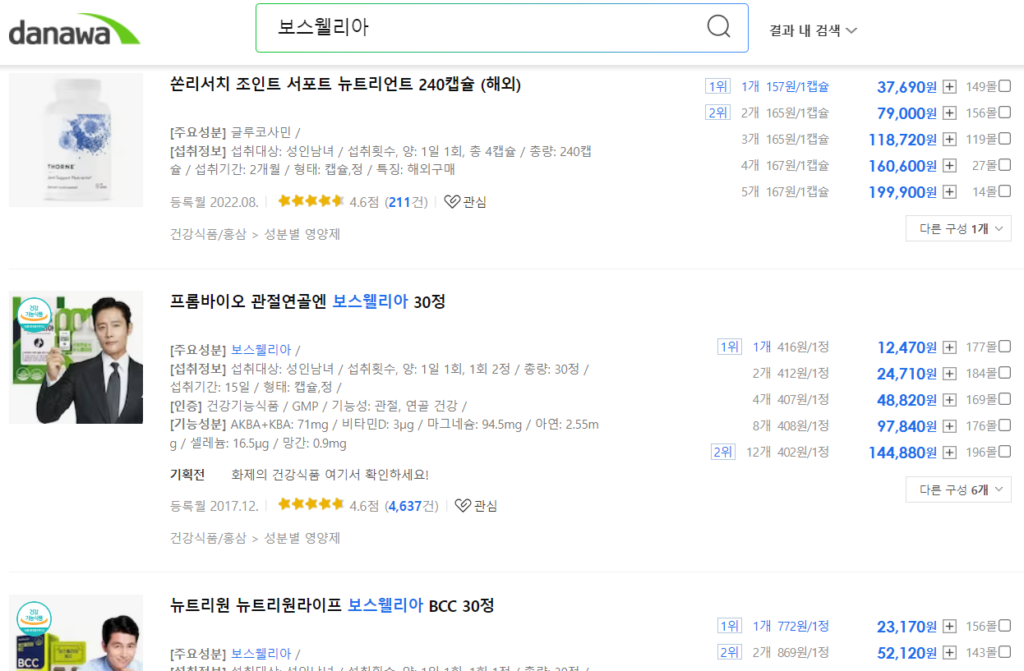Open the 4,637건 reviews link
Viewport: 1024px width, 671px height.
tap(411, 506)
